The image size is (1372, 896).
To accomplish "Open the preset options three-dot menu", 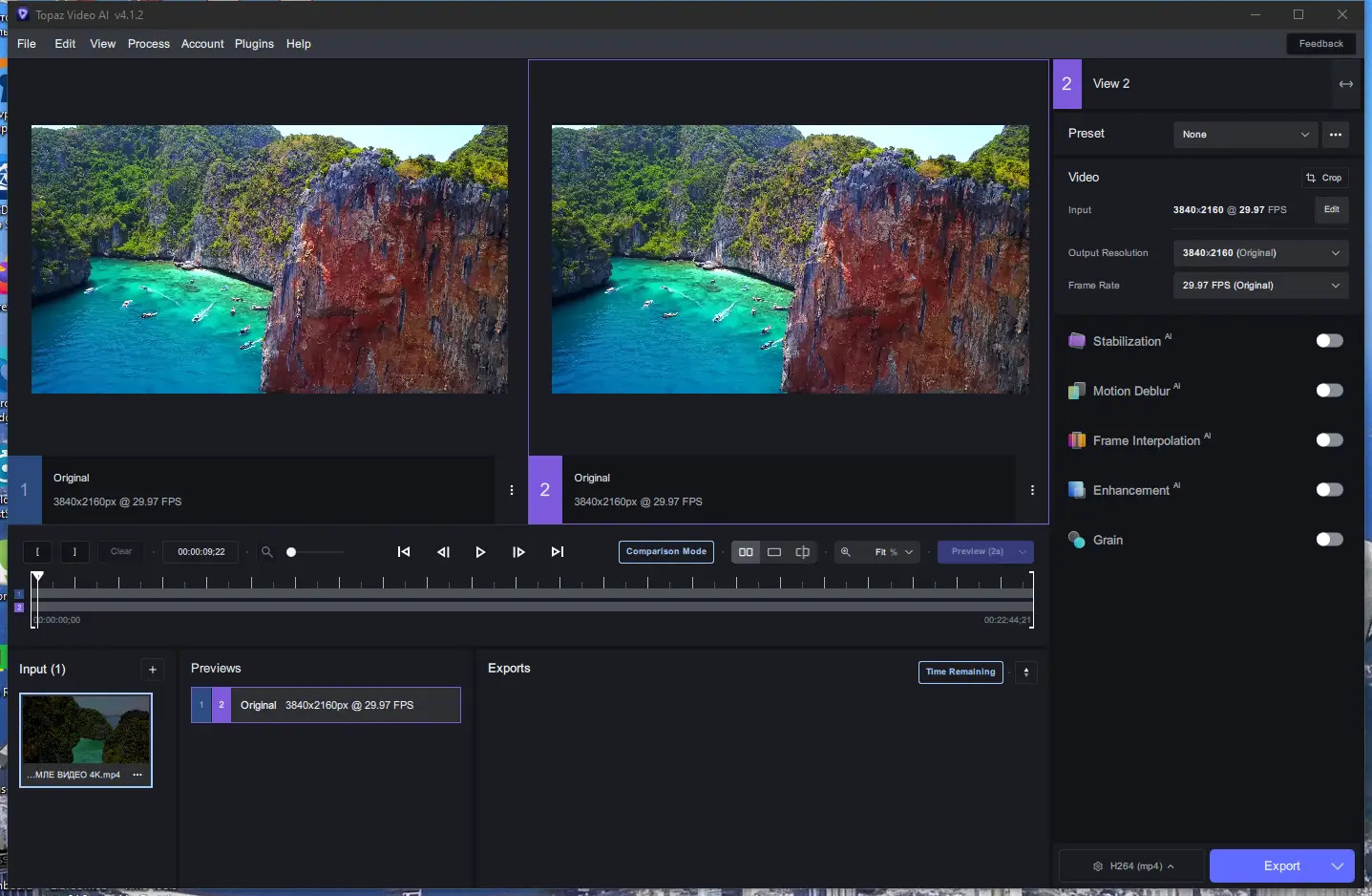I will point(1336,135).
